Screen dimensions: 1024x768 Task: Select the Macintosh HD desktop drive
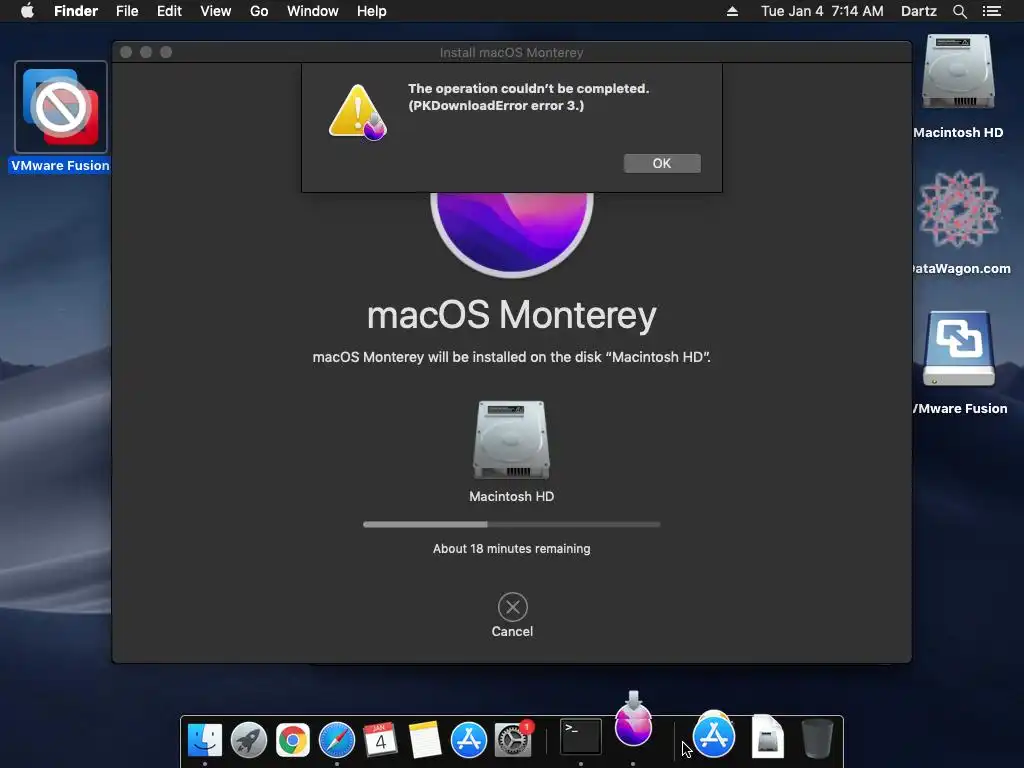pyautogui.click(x=957, y=72)
